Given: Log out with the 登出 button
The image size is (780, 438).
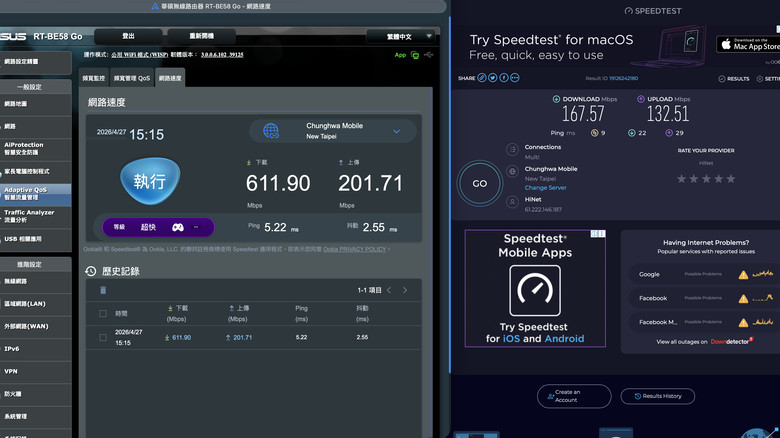Looking at the screenshot, I should (128, 36).
